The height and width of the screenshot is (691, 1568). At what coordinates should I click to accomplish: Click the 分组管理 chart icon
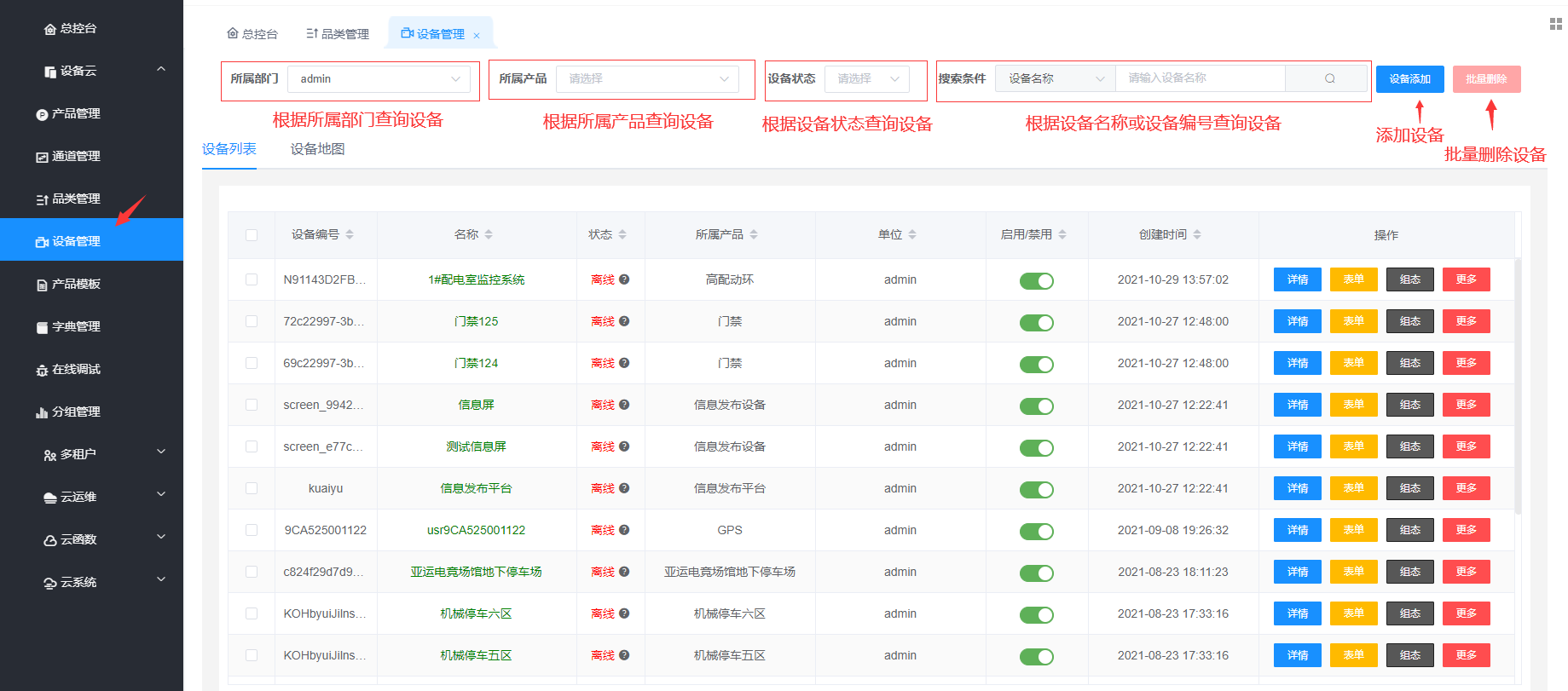42,412
